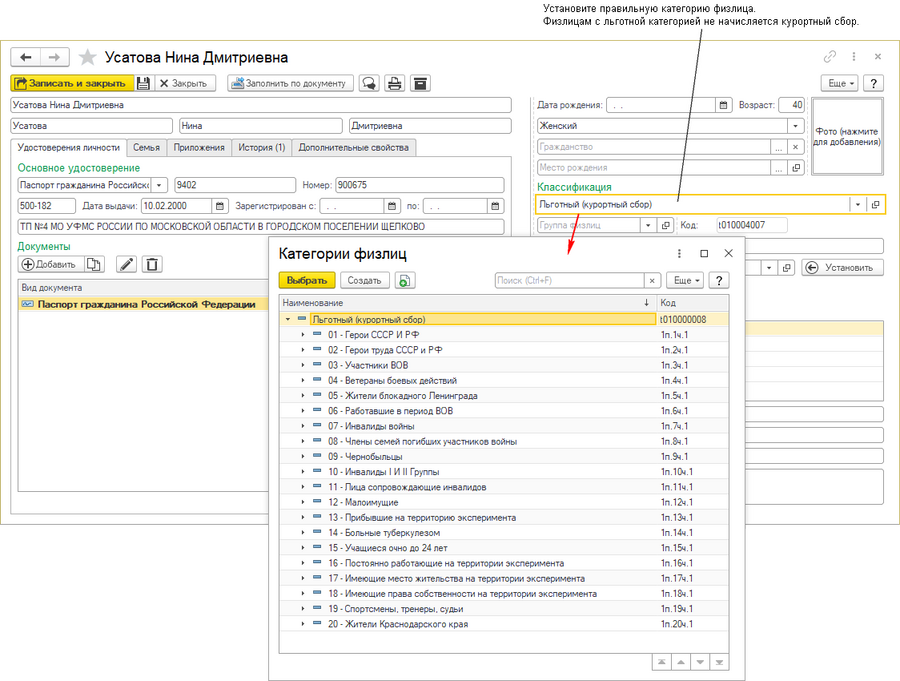This screenshot has height=681, width=900.
Task: Click the save floppy disk icon
Action: coord(143,84)
